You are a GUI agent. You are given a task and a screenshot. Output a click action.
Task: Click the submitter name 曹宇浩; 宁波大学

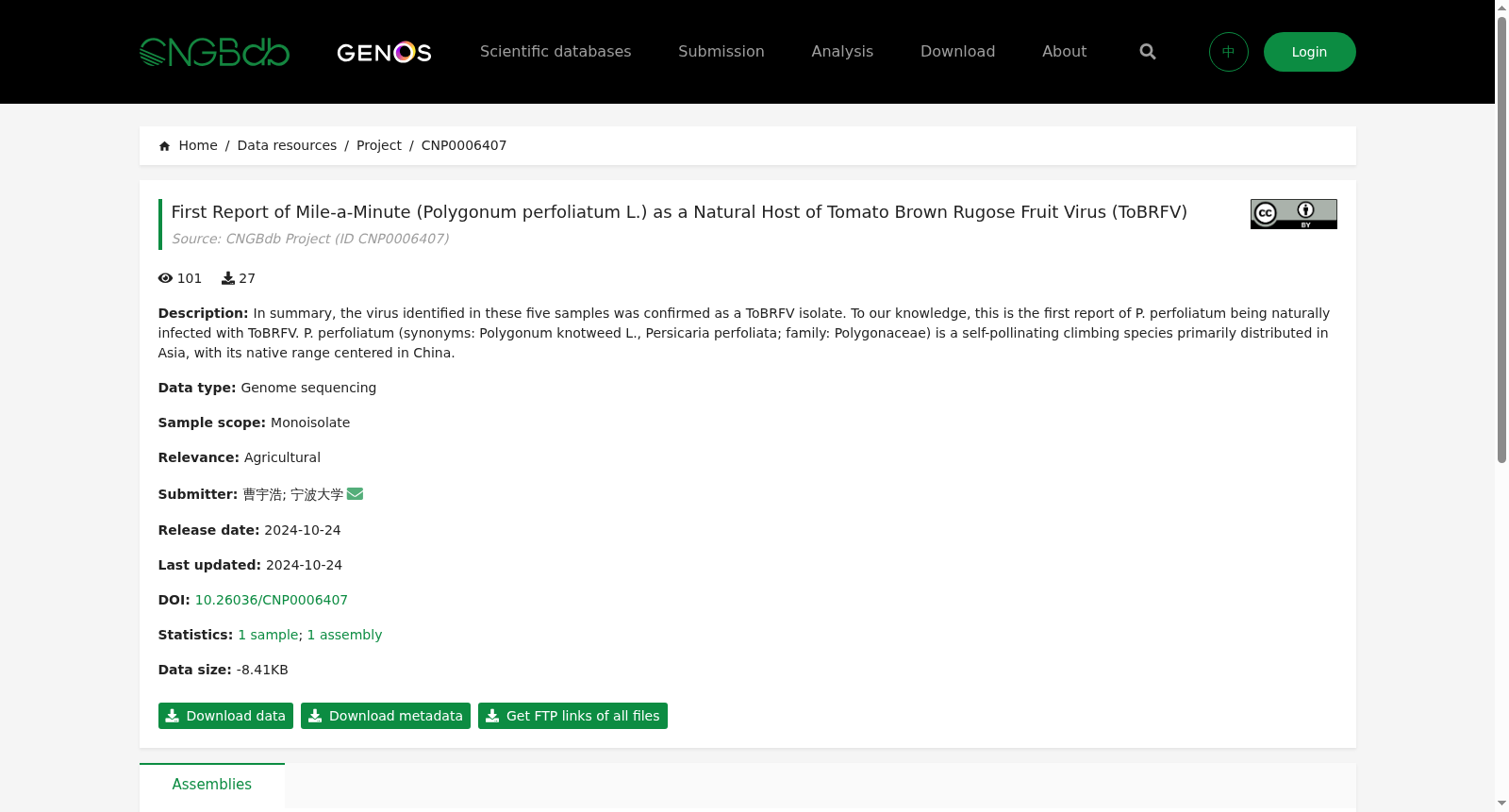click(293, 494)
